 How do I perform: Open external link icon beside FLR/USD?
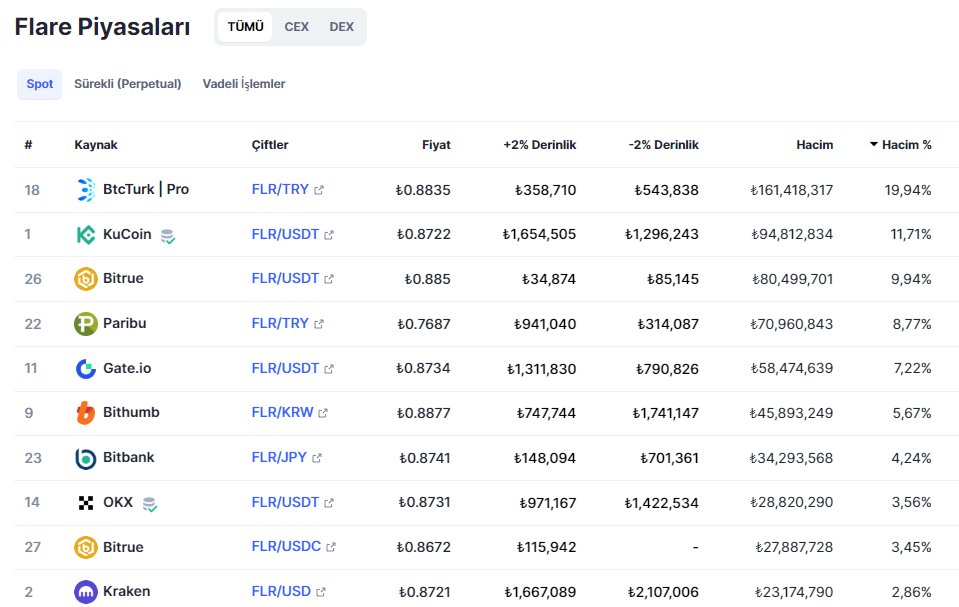pos(321,592)
